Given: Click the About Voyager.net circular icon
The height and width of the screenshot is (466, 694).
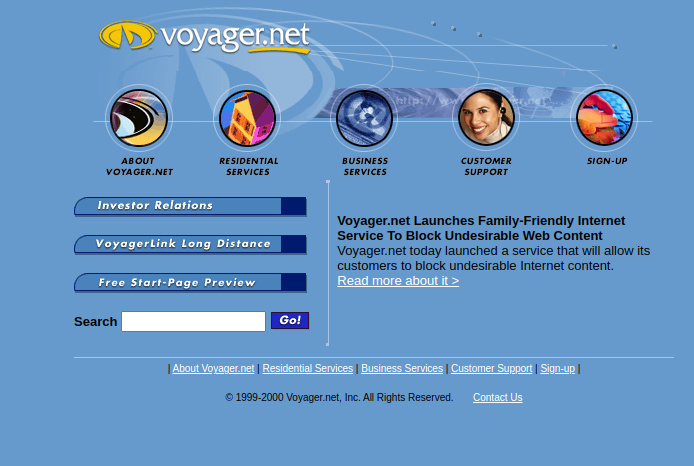Looking at the screenshot, I should pos(139,118).
